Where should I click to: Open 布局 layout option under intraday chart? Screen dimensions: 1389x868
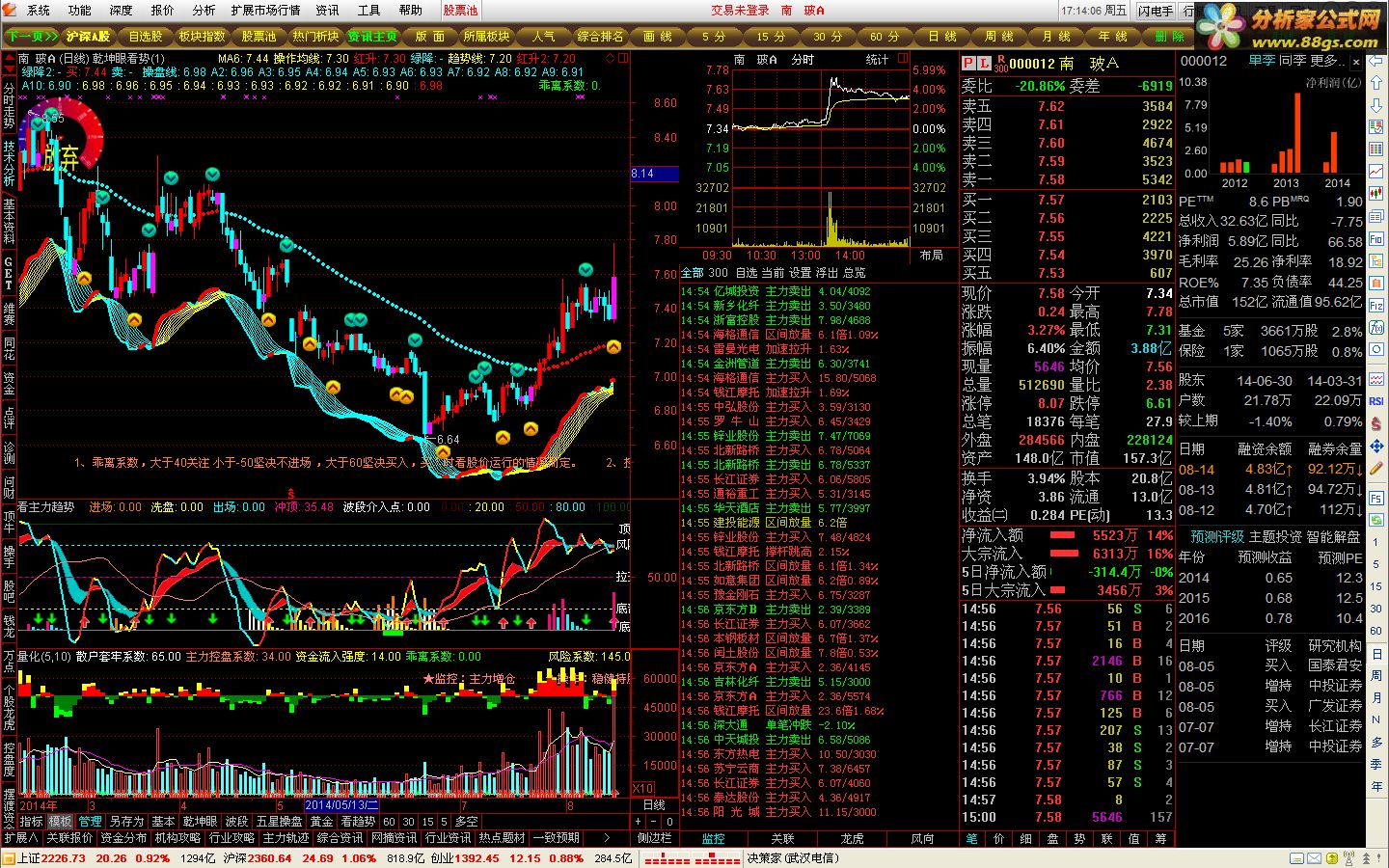931,256
